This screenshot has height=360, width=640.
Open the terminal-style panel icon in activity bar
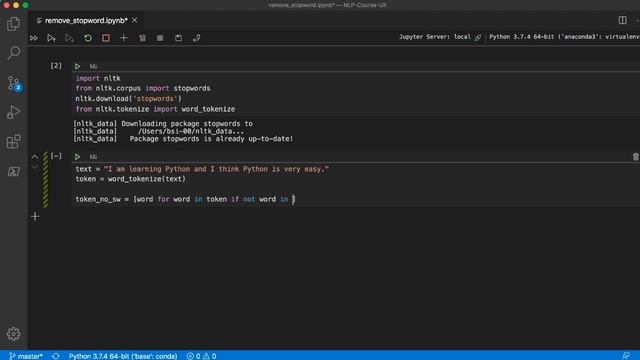[13, 171]
